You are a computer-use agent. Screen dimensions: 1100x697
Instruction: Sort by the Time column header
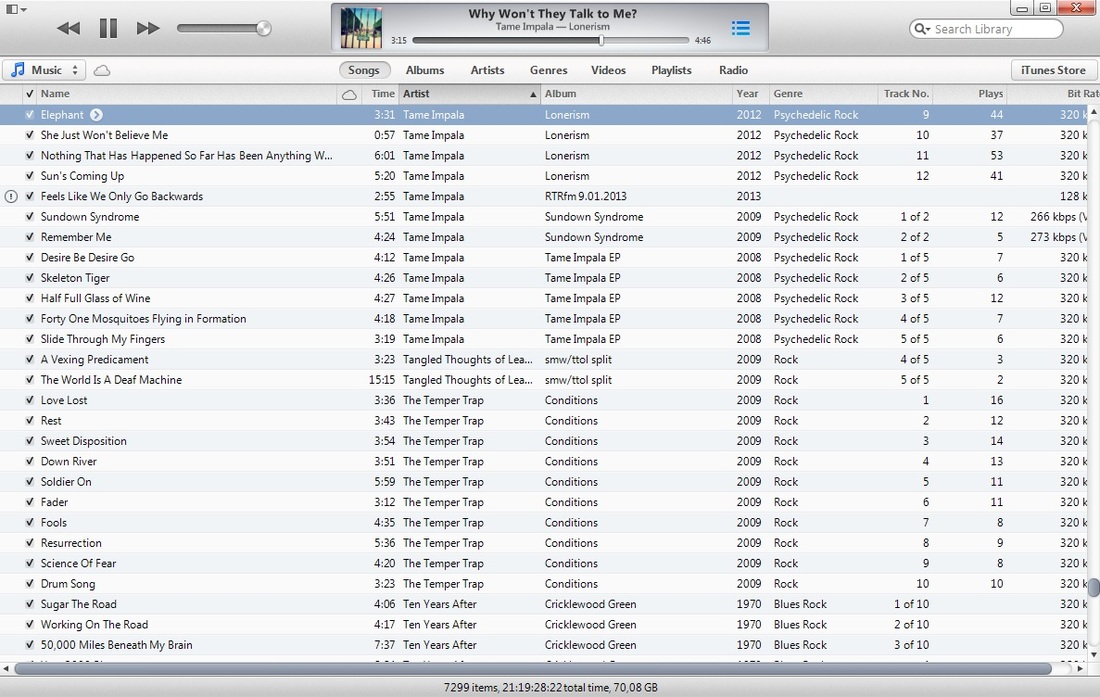380,93
